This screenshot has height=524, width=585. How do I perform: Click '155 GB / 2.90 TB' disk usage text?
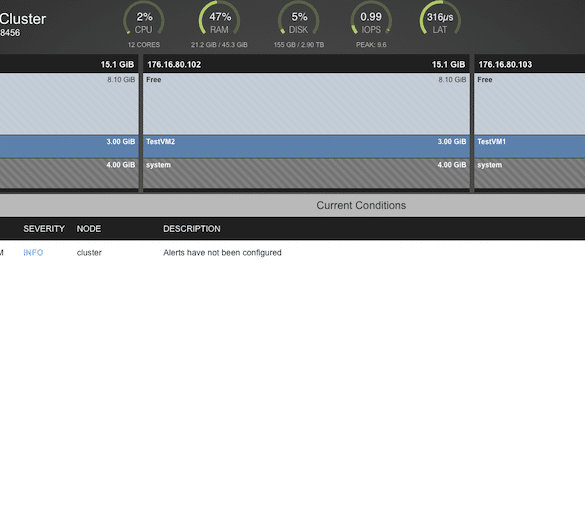[x=299, y=45]
